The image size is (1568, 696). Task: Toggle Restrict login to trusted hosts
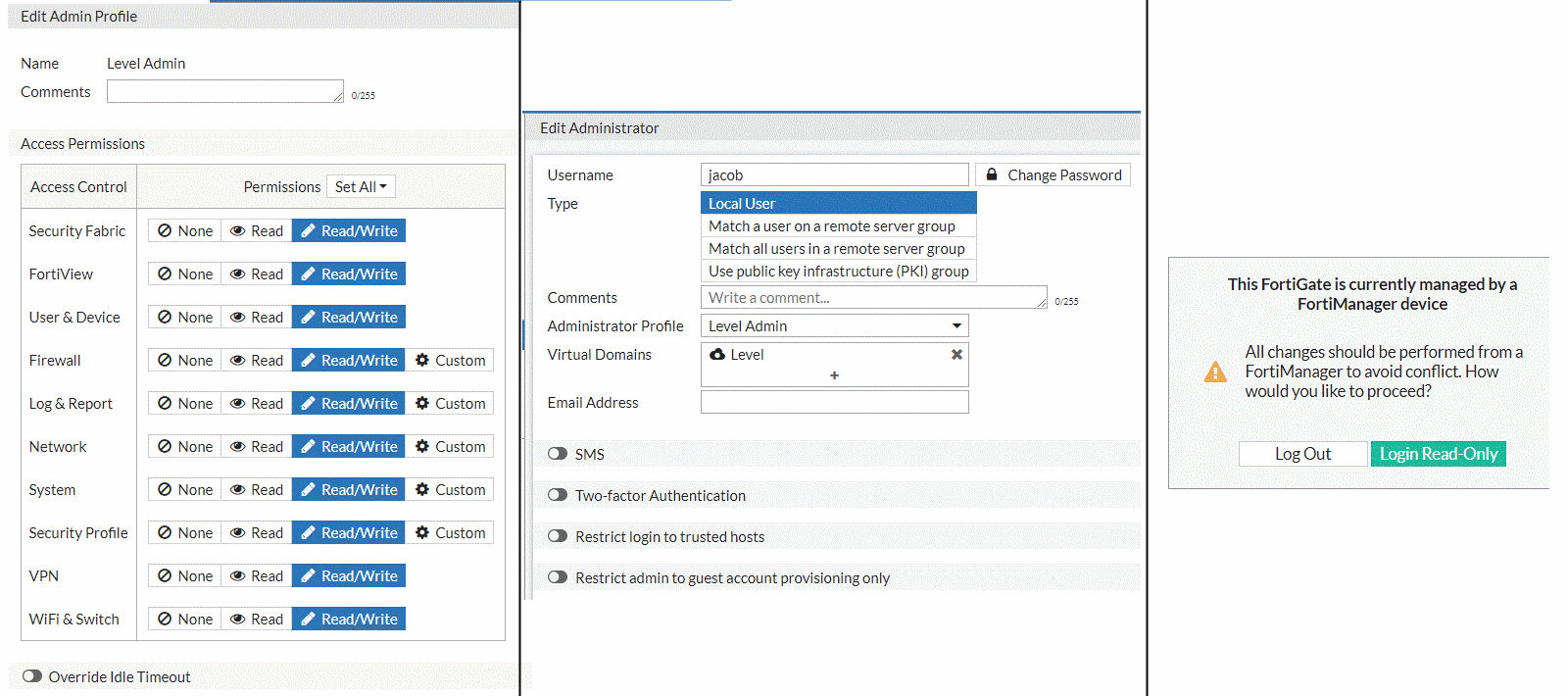pyautogui.click(x=558, y=536)
